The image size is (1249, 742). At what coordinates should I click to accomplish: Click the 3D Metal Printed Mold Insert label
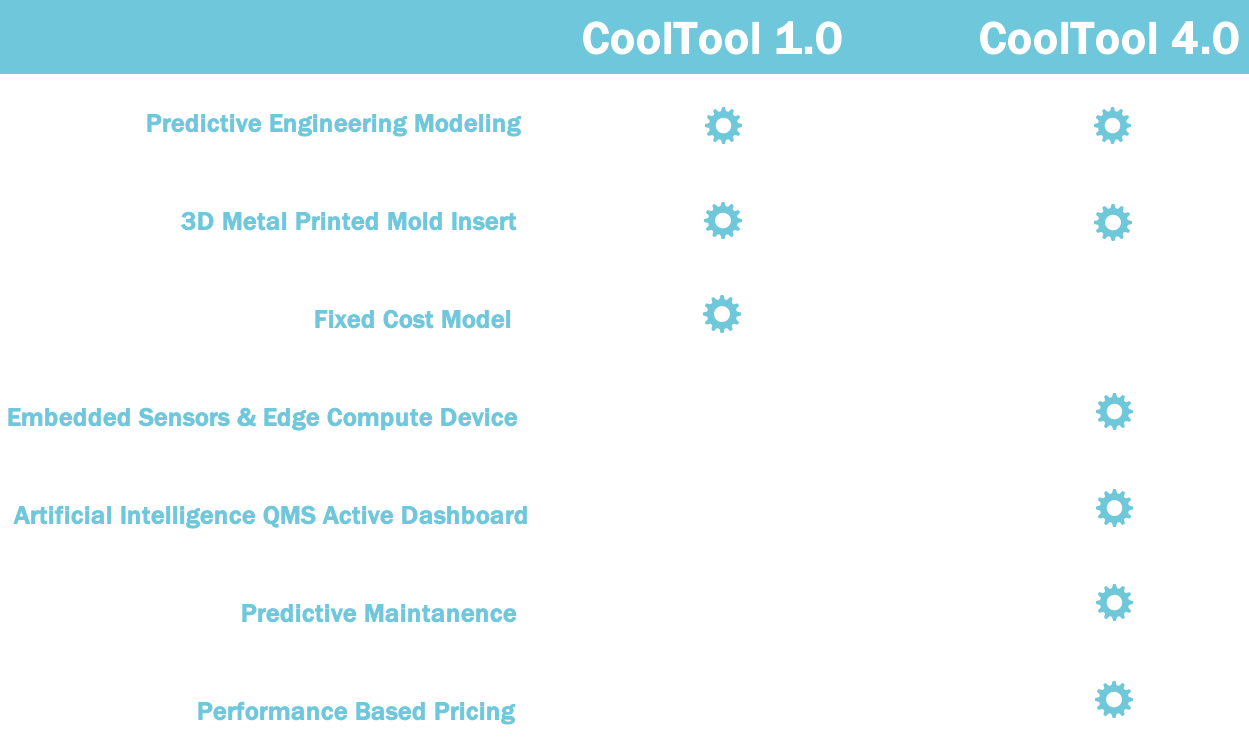[349, 221]
